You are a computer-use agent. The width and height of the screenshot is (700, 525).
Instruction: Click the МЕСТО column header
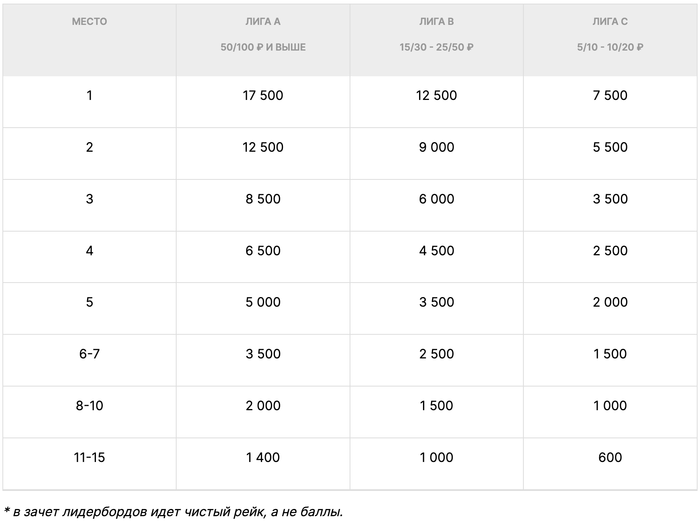[89, 21]
